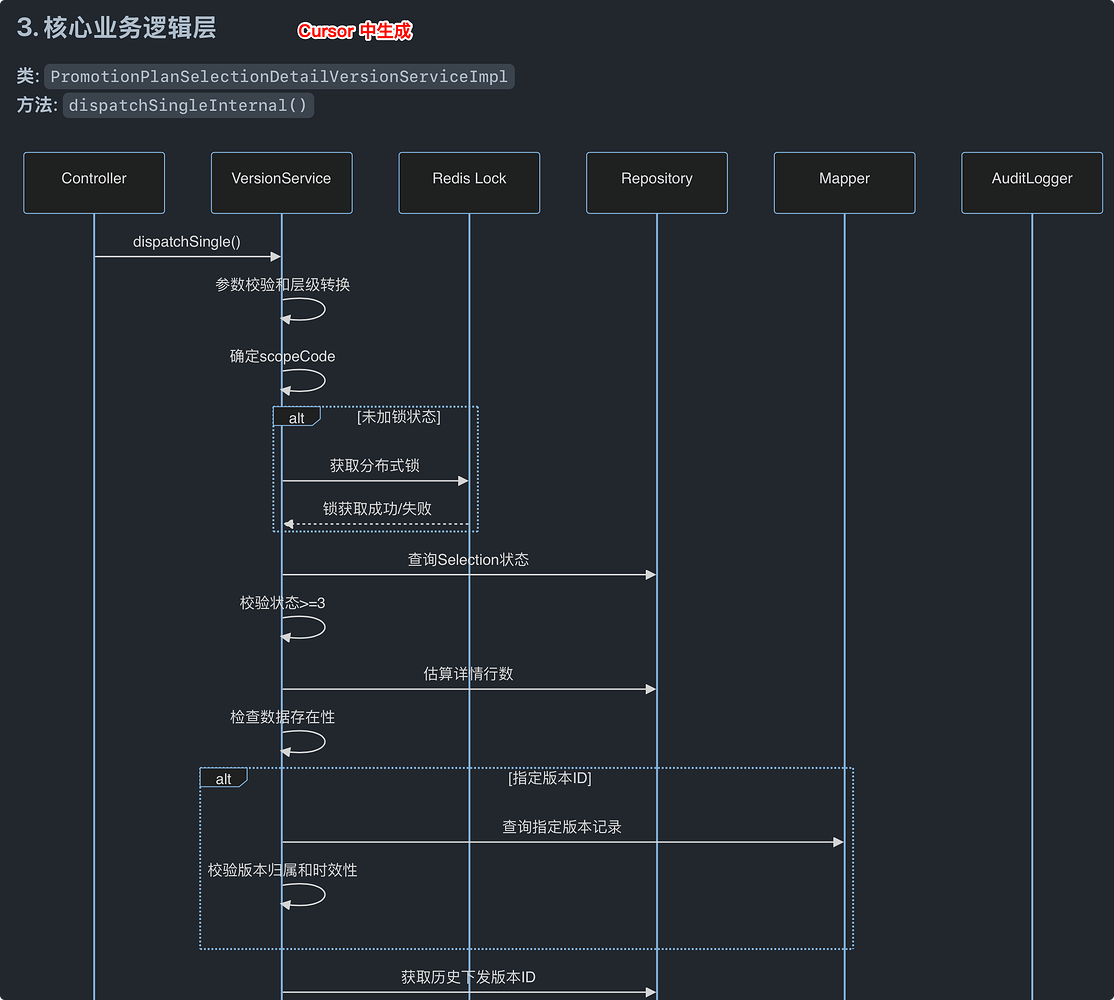Click the message text "参数校验和层级转换"
The width and height of the screenshot is (1114, 1000).
(x=283, y=285)
